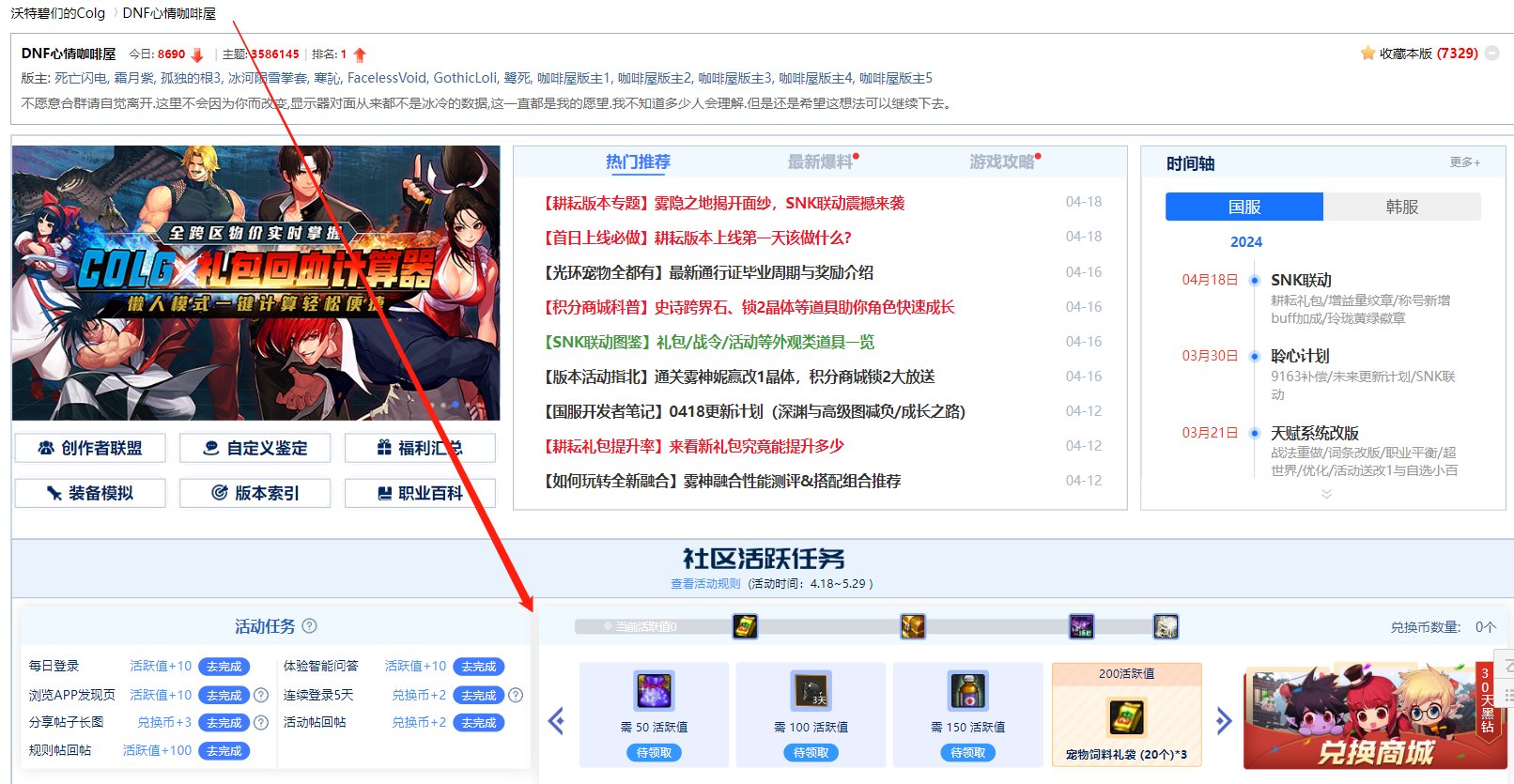The image size is (1514, 784).
Task: Open 如何玩转全新融合 article link
Action: (x=721, y=481)
